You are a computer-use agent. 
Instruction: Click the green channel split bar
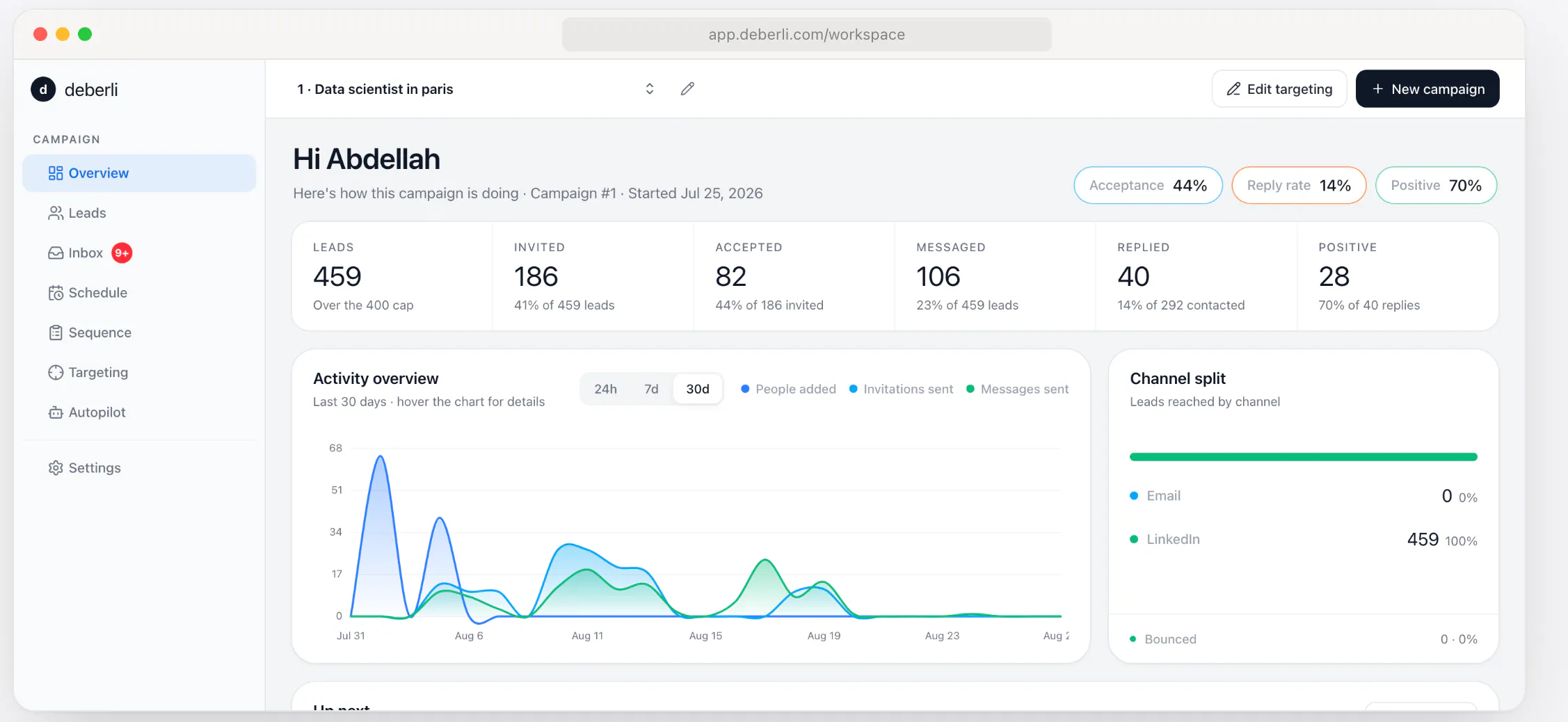pos(1303,457)
